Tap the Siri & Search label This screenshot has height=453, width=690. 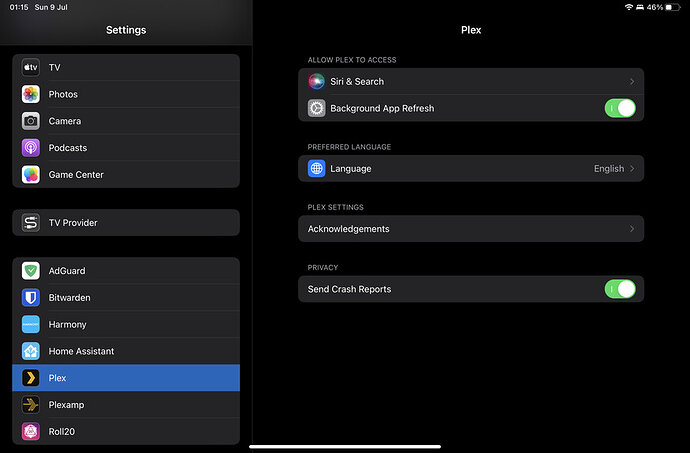tap(357, 81)
